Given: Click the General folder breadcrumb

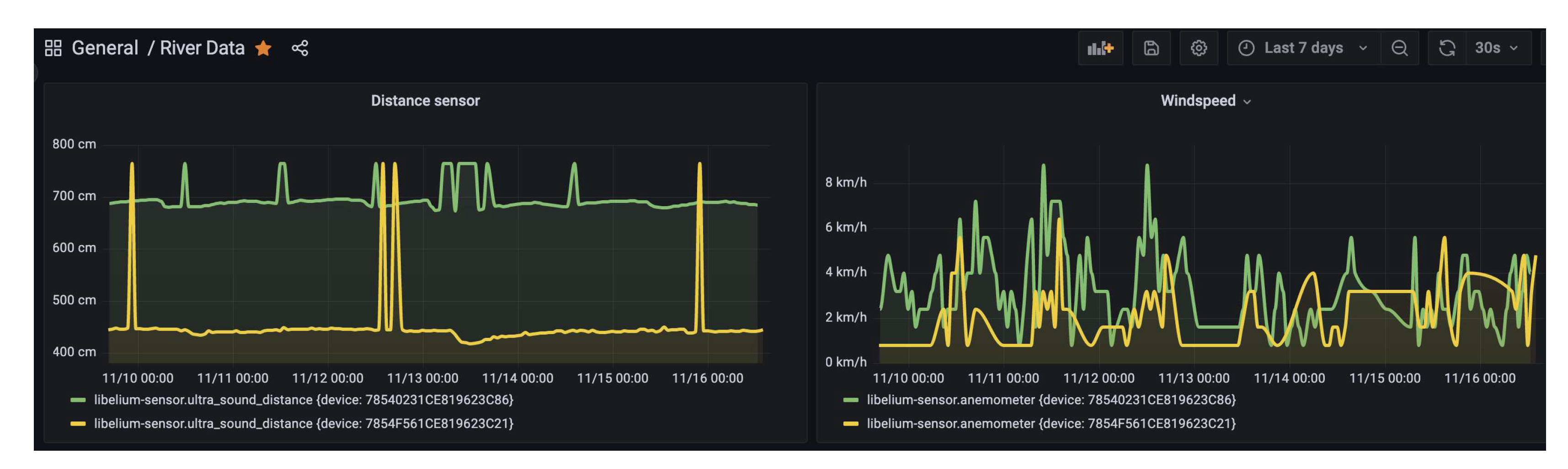Looking at the screenshot, I should [105, 48].
